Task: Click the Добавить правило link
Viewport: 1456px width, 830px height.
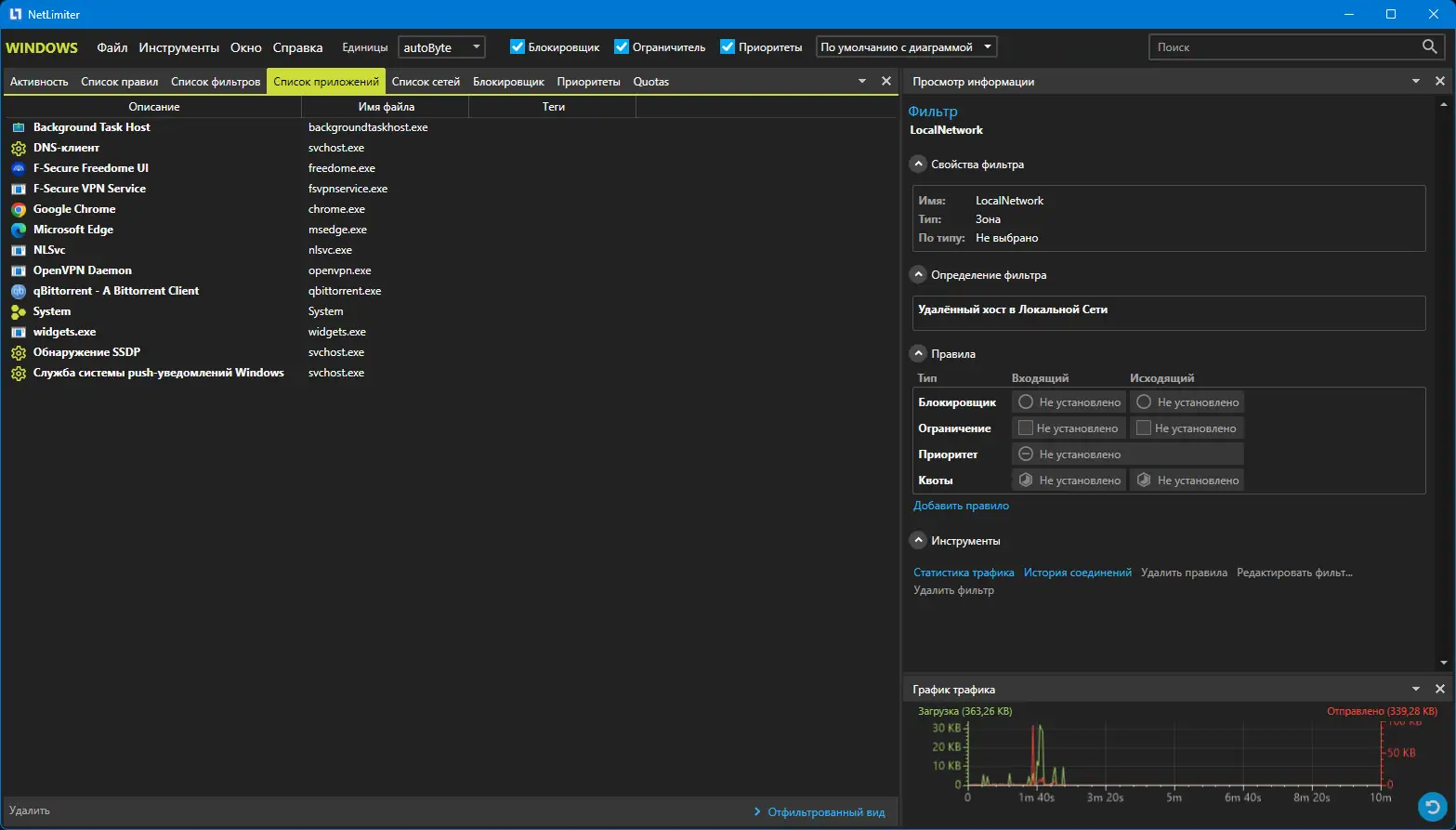Action: (961, 506)
